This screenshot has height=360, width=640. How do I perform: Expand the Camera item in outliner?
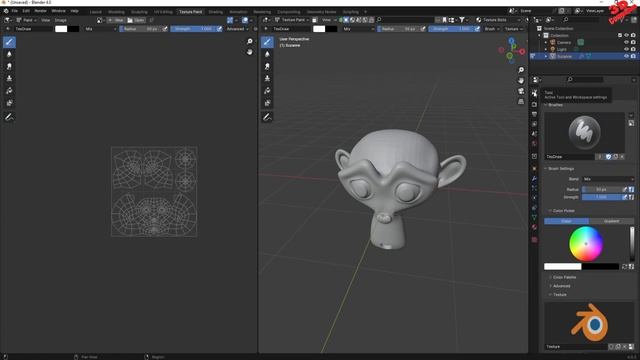click(546, 42)
